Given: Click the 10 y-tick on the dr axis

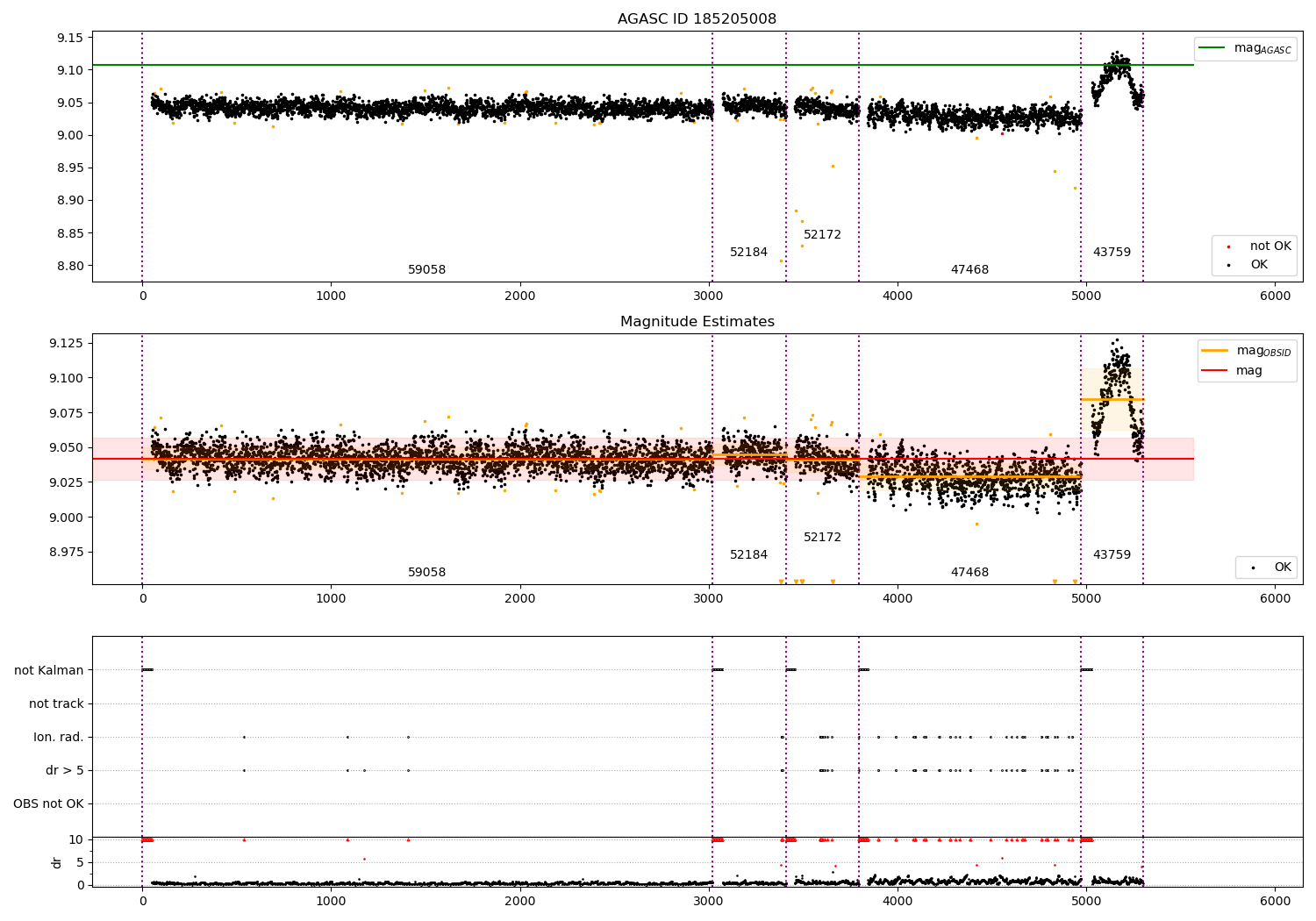Looking at the screenshot, I should pyautogui.click(x=76, y=839).
